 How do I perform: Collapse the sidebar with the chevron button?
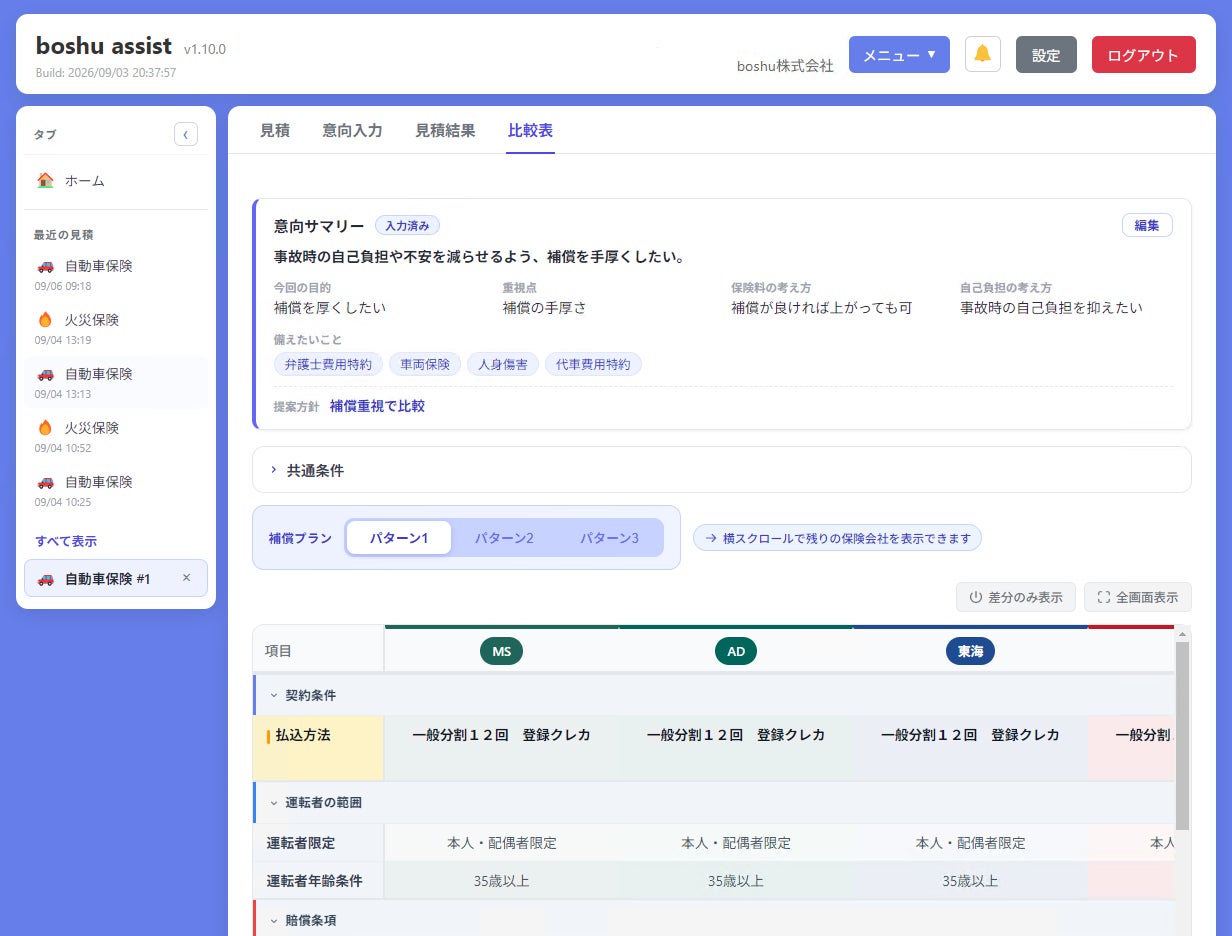186,134
